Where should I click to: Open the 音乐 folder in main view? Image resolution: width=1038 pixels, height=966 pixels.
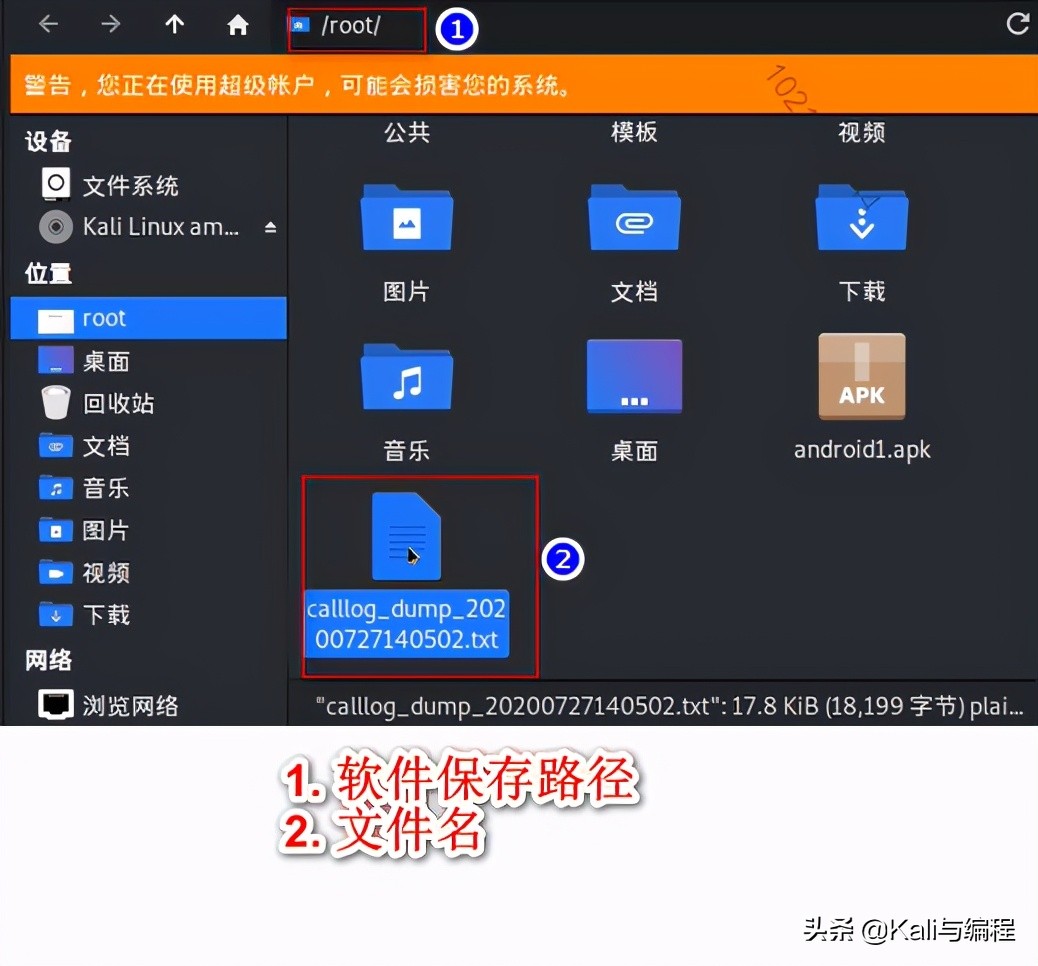pos(406,377)
